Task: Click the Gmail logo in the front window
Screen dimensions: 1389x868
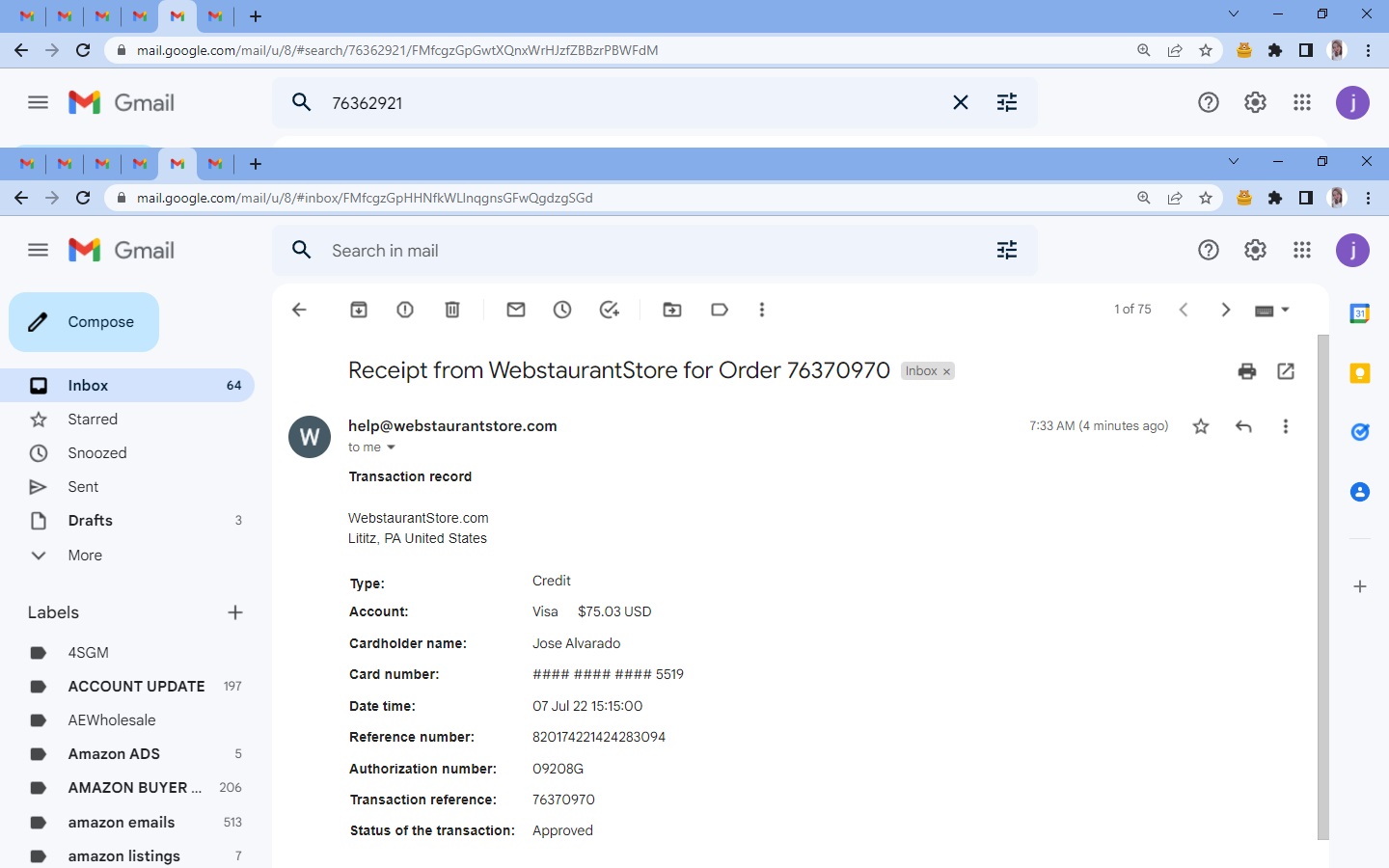Action: [x=122, y=251]
